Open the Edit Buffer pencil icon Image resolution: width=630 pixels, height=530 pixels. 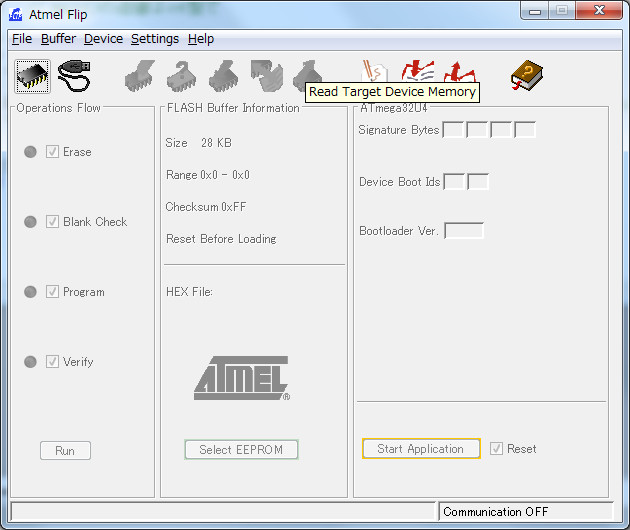click(374, 72)
